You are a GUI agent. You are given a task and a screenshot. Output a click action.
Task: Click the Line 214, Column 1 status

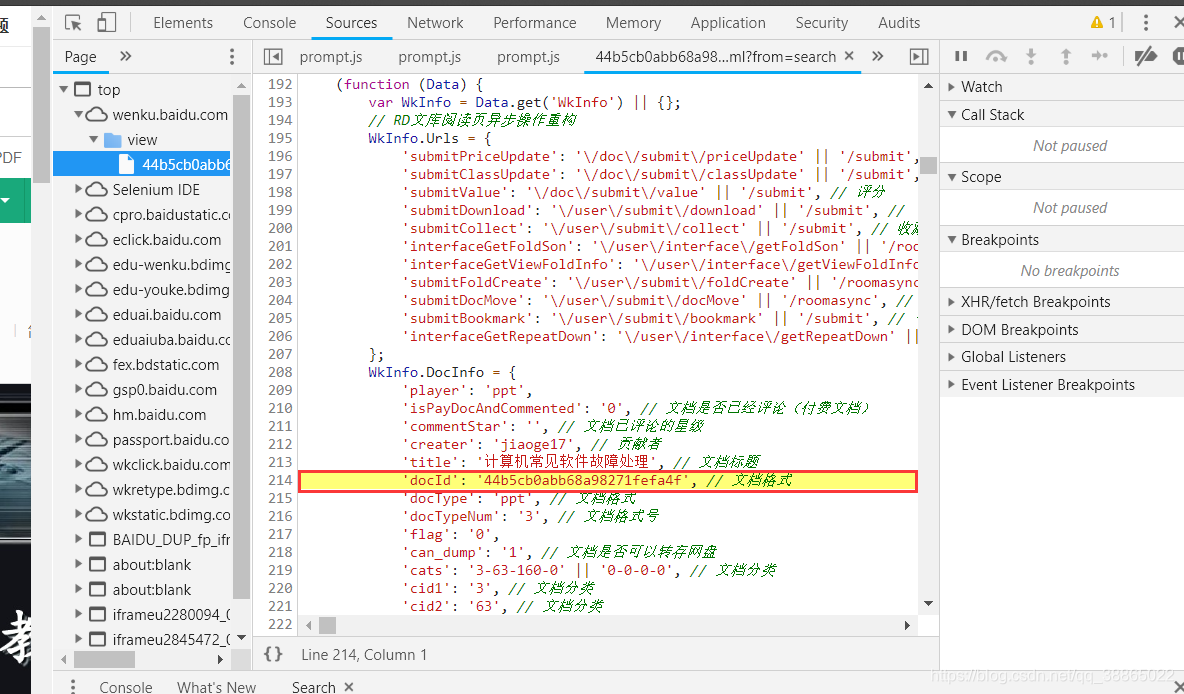click(x=364, y=655)
